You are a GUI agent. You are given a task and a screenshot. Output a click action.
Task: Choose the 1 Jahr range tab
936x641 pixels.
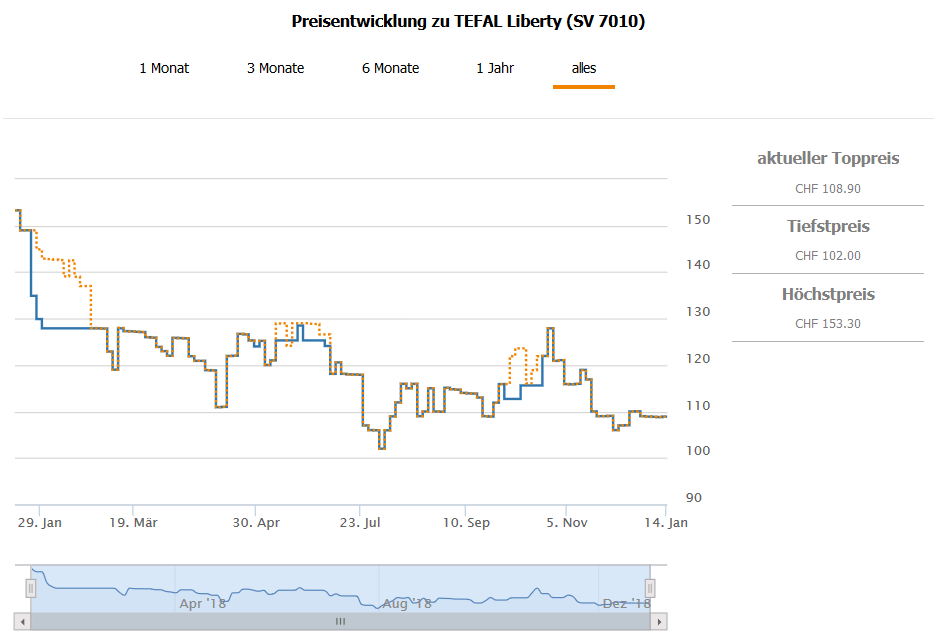495,68
